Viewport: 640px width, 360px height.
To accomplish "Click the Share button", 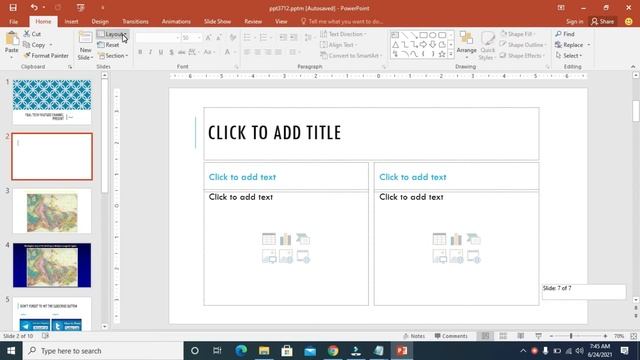I will click(x=602, y=21).
